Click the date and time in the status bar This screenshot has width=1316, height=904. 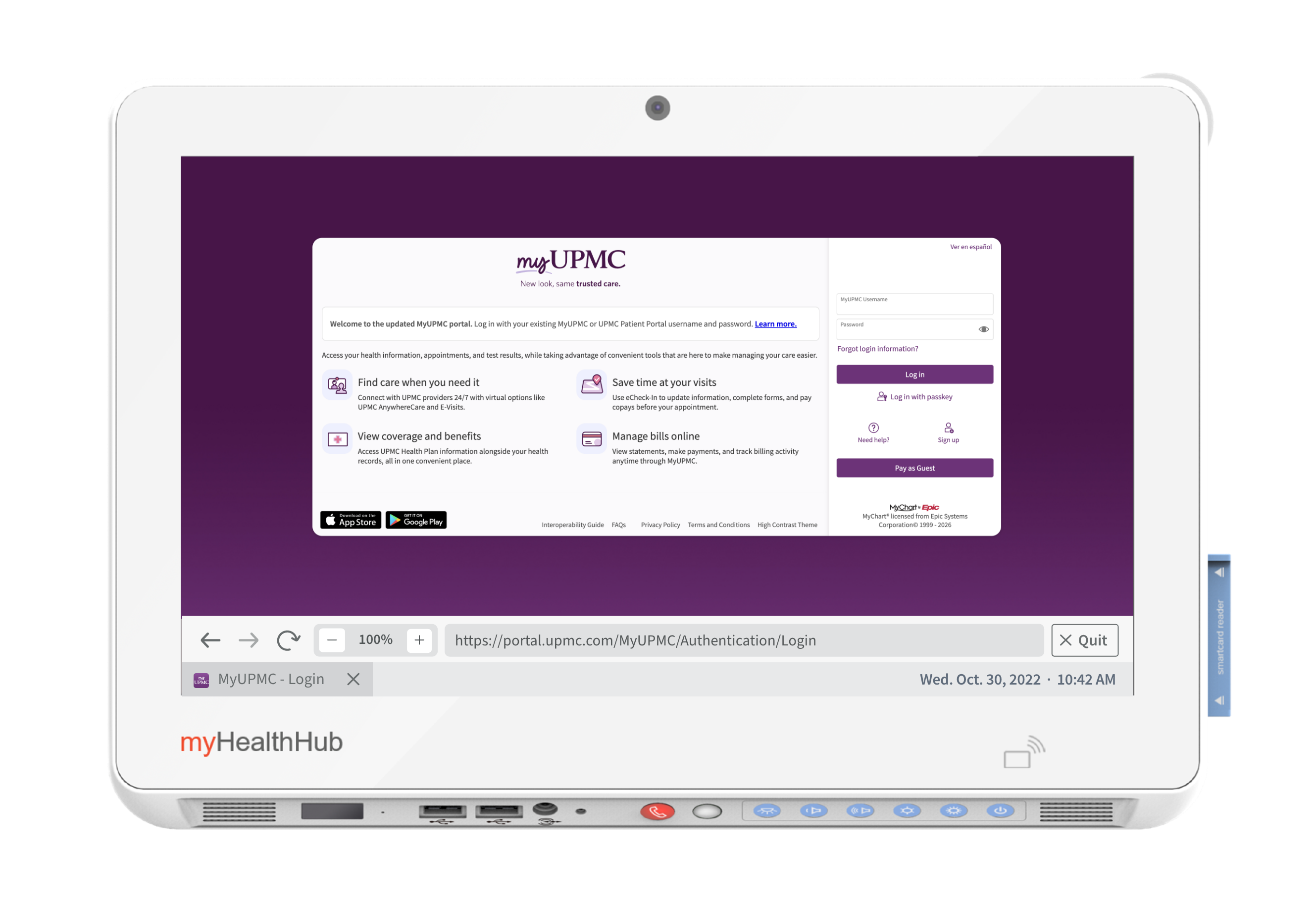tap(1017, 679)
